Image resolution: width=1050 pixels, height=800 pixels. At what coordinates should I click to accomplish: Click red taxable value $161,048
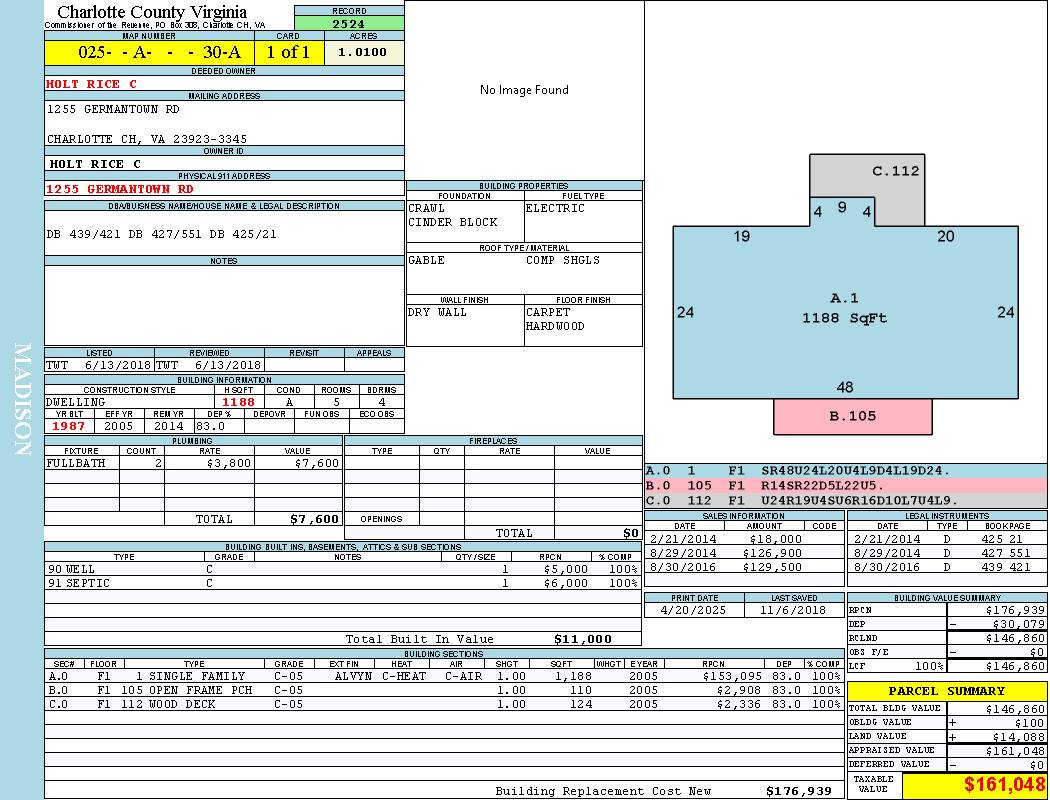(1004, 785)
